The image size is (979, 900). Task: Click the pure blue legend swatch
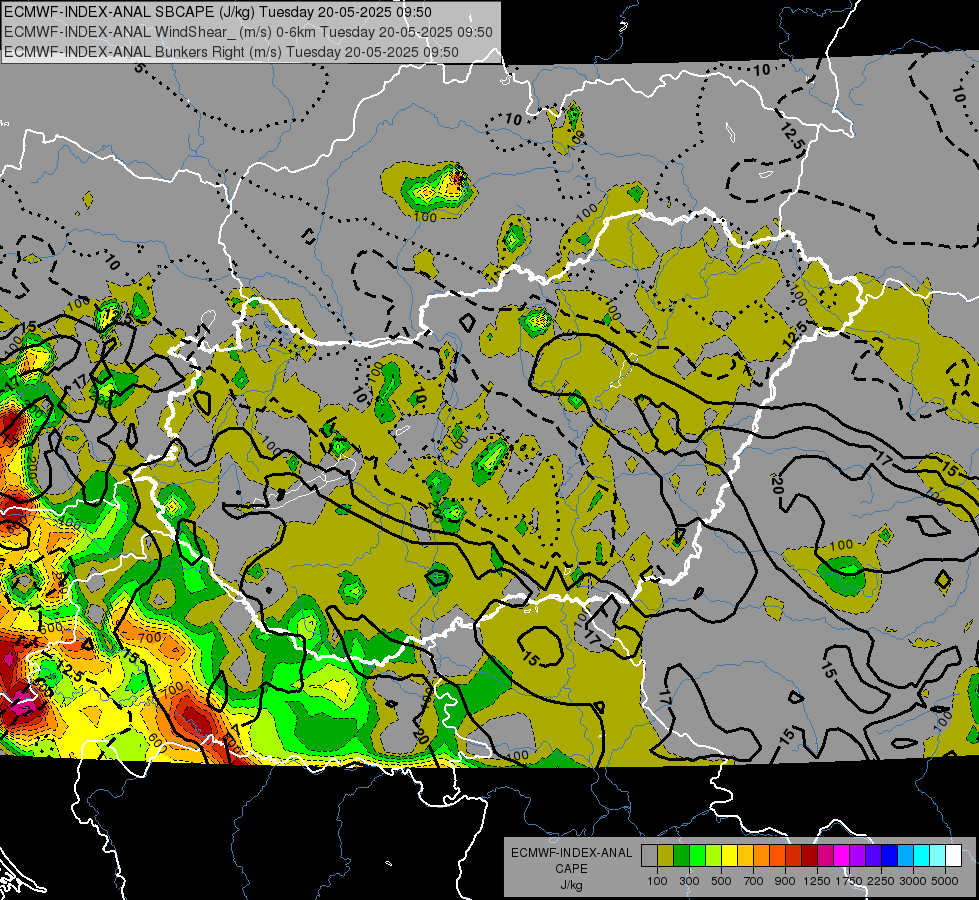click(x=890, y=856)
